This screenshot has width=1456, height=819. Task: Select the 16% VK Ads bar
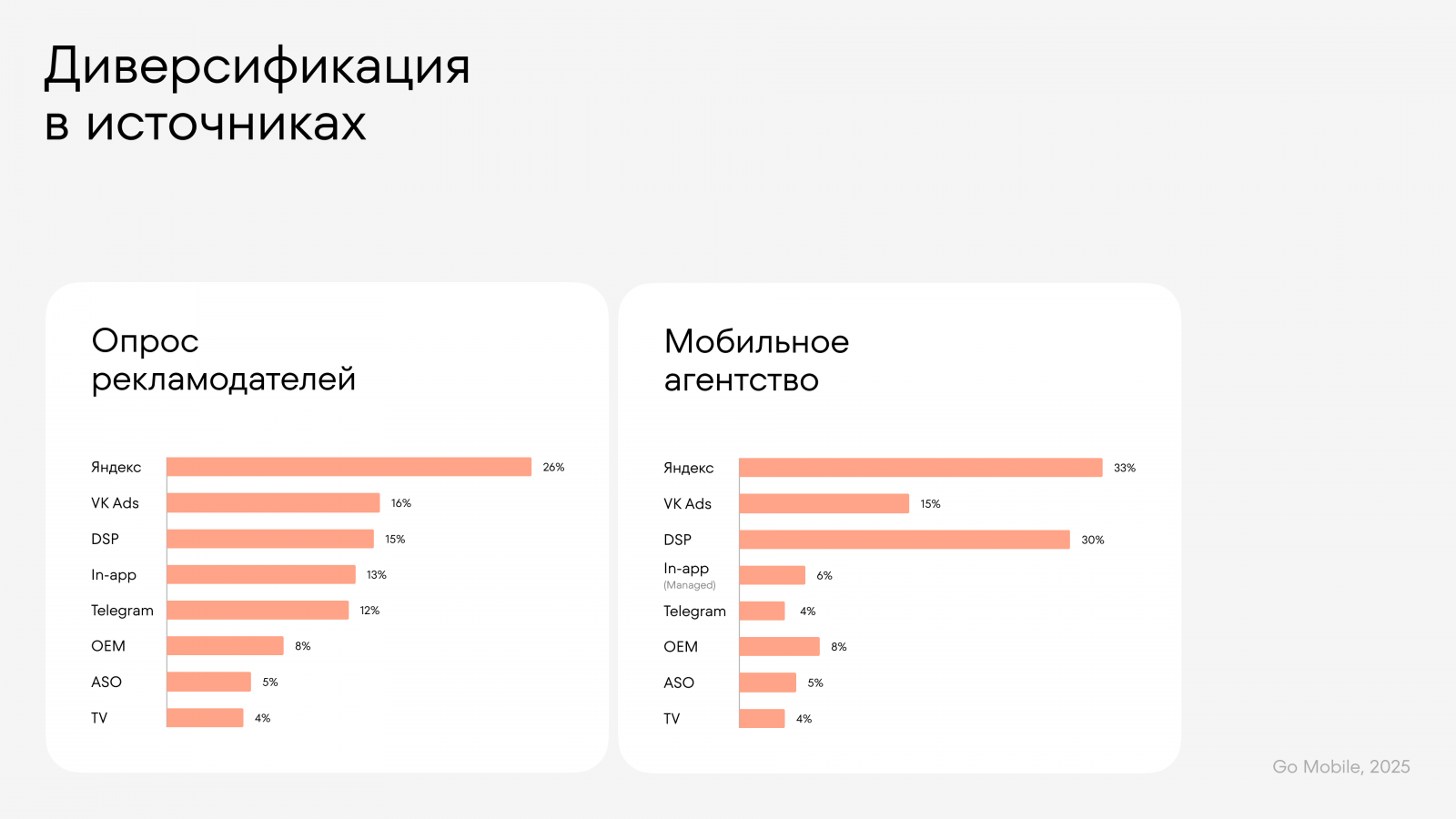(273, 503)
